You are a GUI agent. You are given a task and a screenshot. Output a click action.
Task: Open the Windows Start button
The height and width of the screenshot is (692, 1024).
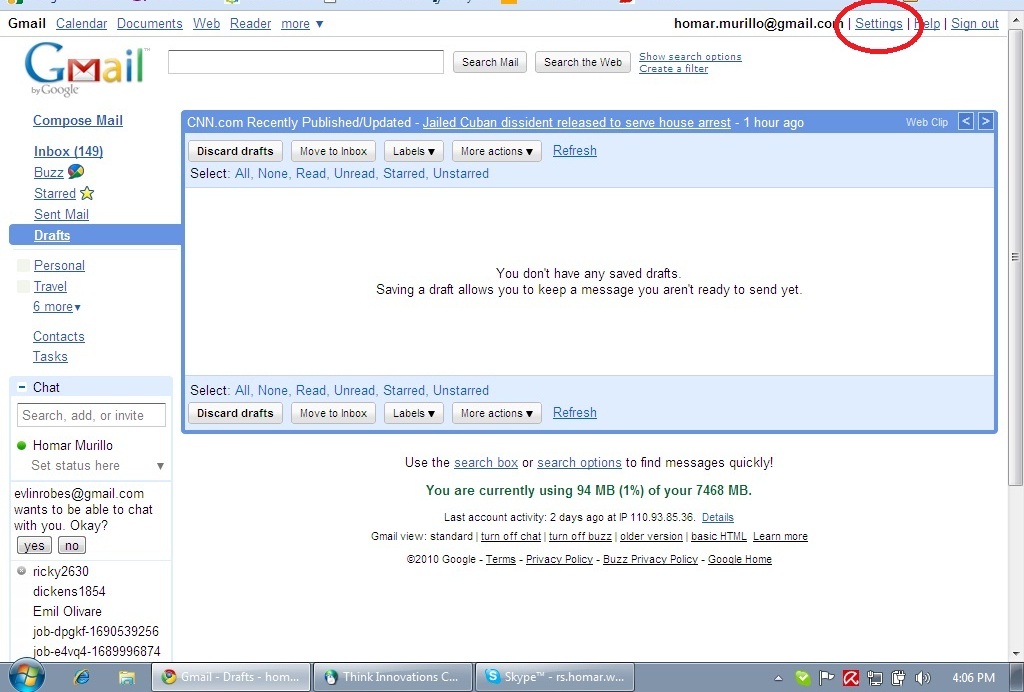[x=26, y=676]
